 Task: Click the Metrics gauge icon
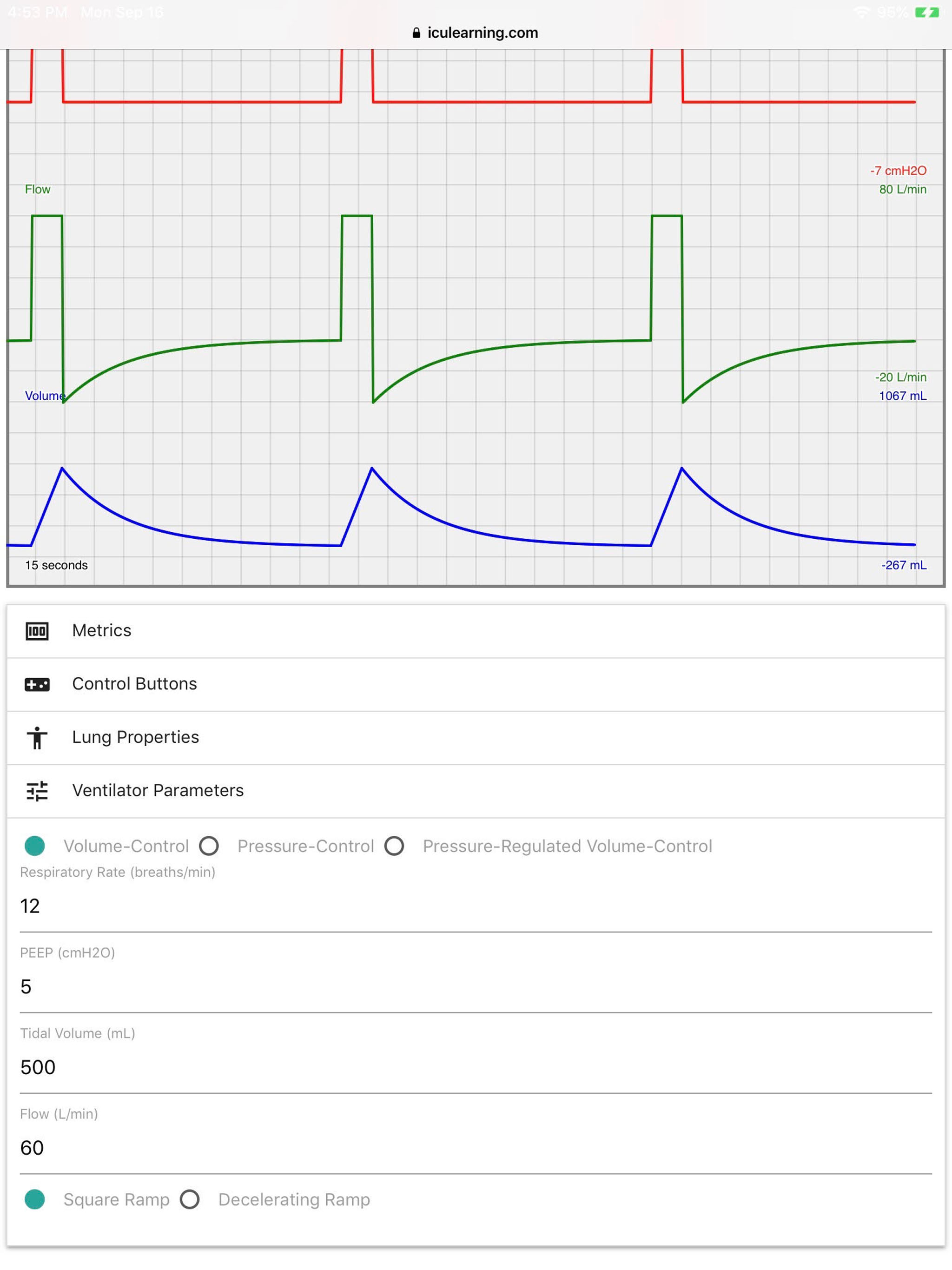pyautogui.click(x=37, y=631)
